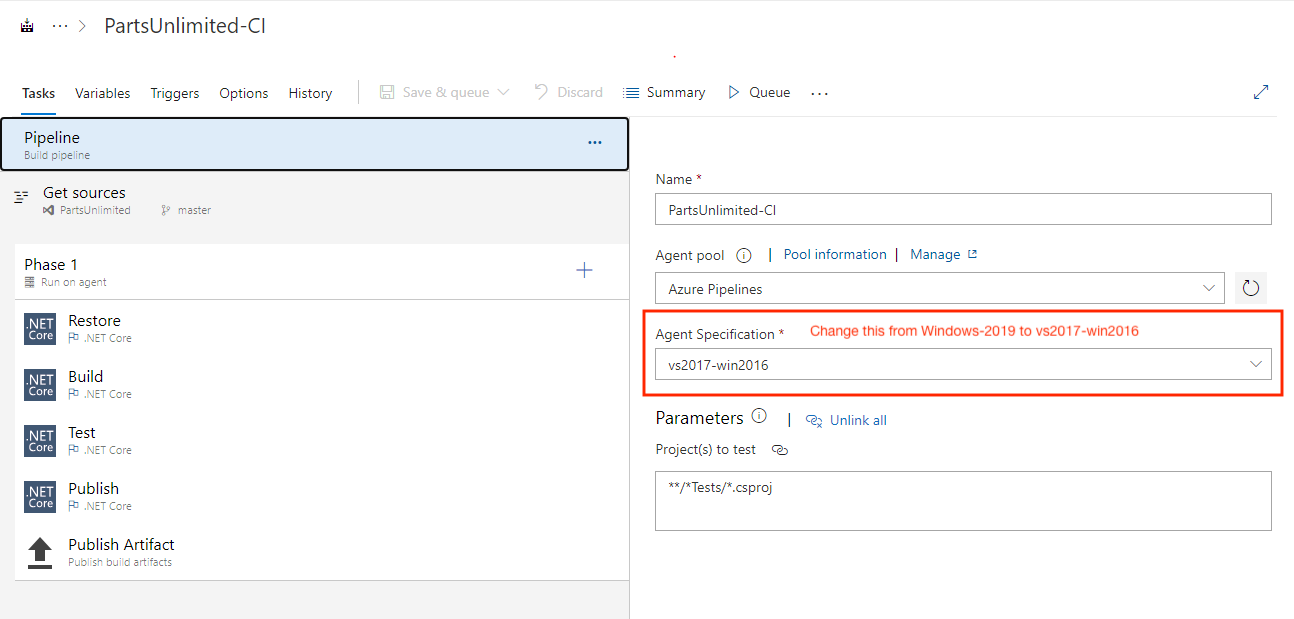Open the Triggers tab
1294x619 pixels.
174,92
